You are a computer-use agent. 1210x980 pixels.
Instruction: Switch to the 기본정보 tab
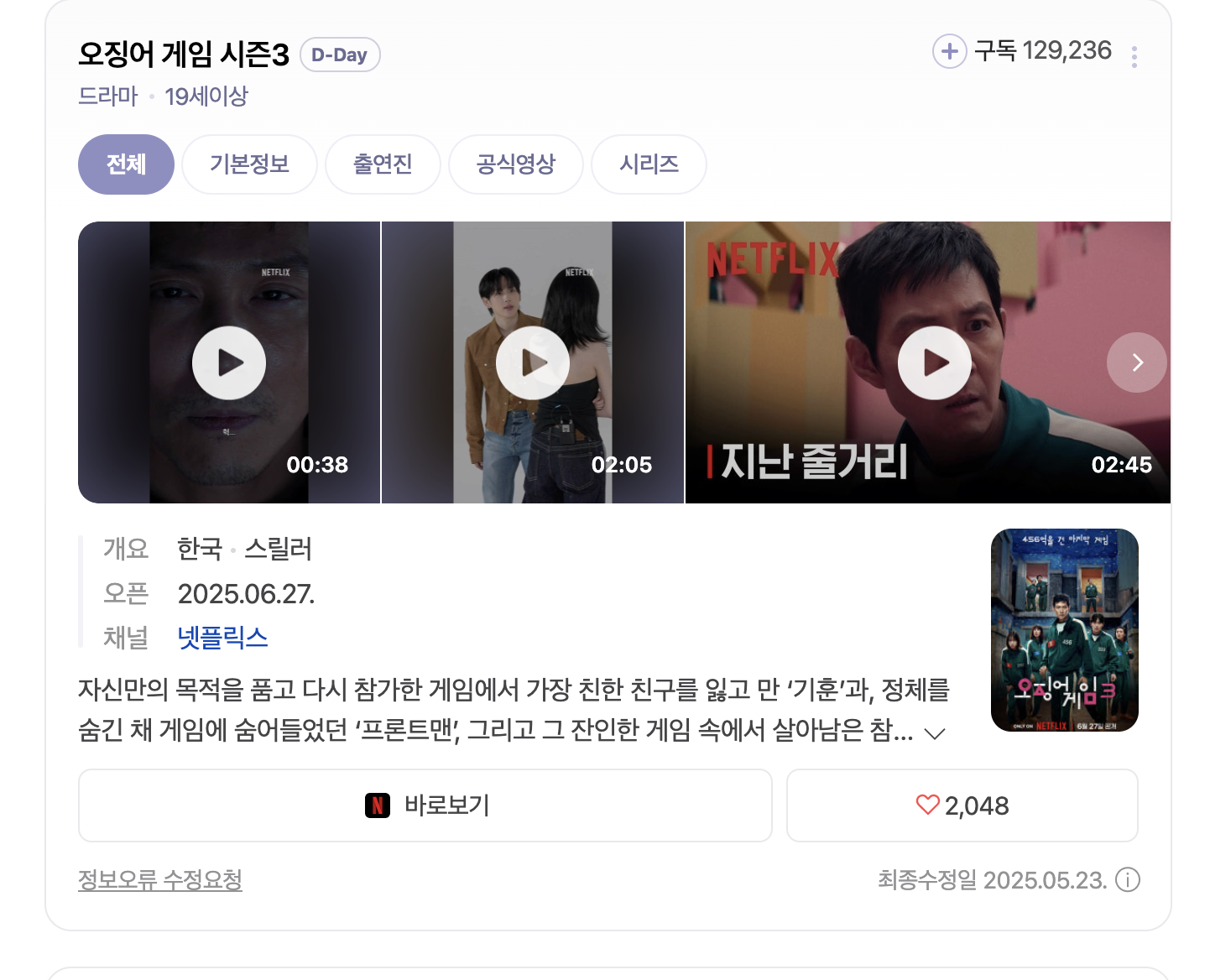[x=249, y=164]
